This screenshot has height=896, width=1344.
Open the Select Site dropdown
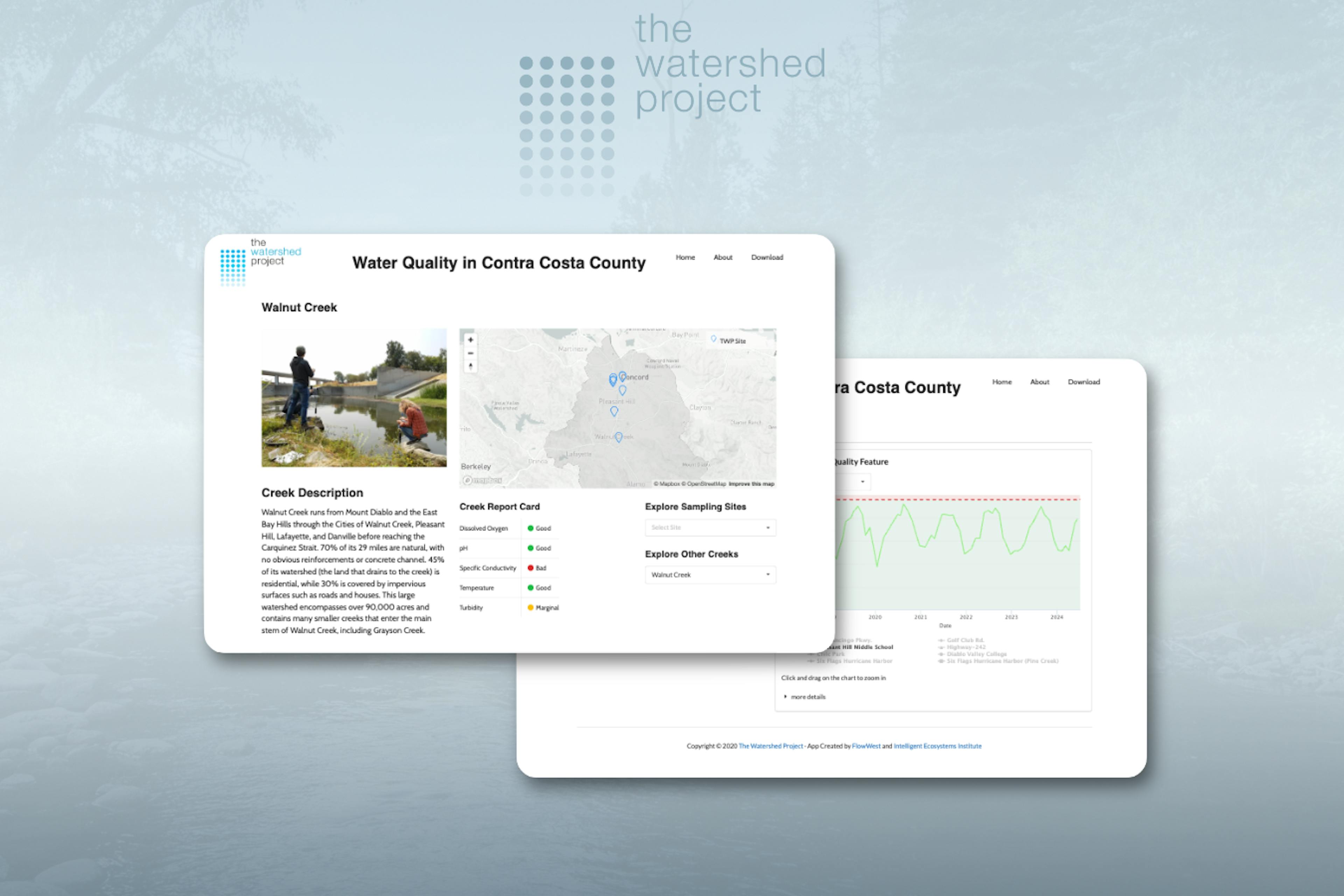click(x=710, y=527)
